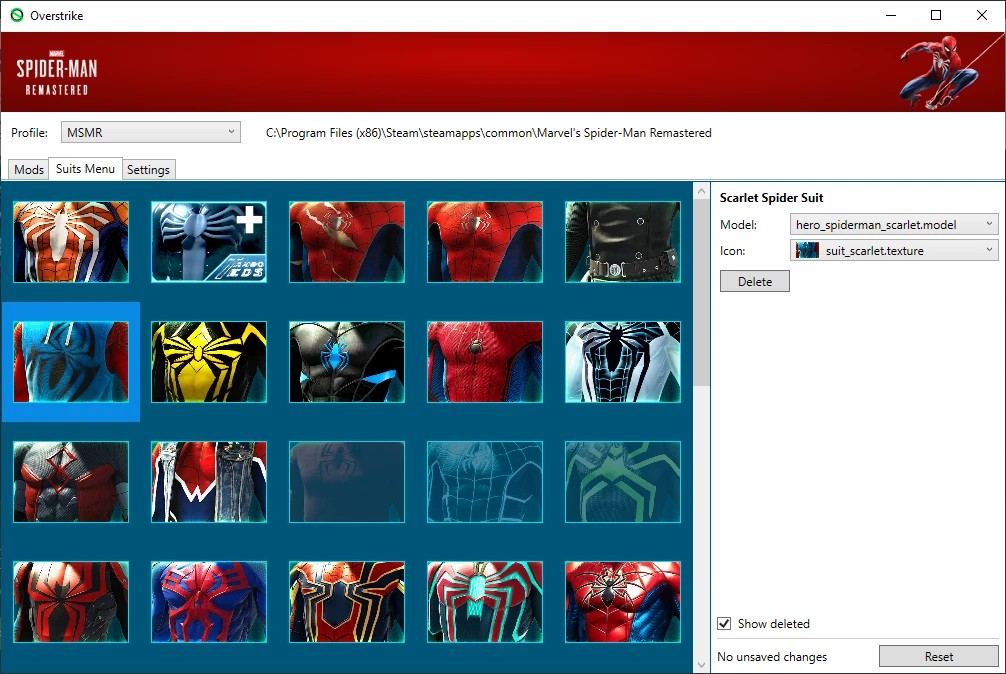Click the Reset button
1006x674 pixels.
(x=939, y=656)
